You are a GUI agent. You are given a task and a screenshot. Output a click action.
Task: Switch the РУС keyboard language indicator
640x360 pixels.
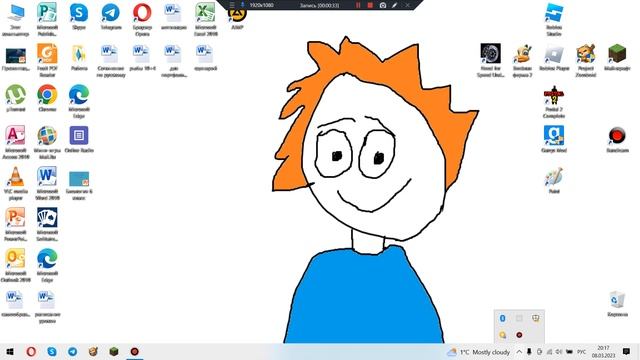pos(582,352)
